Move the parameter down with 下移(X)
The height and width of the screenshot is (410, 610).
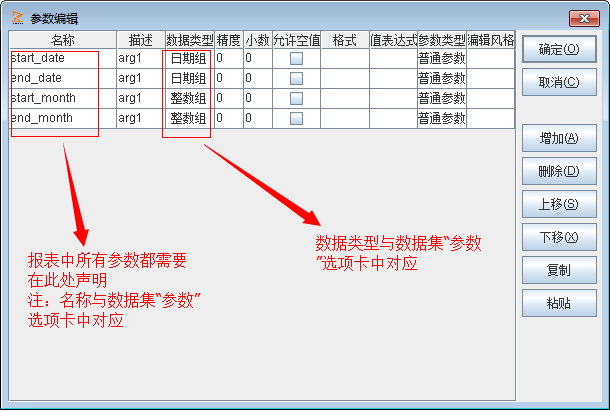click(559, 237)
